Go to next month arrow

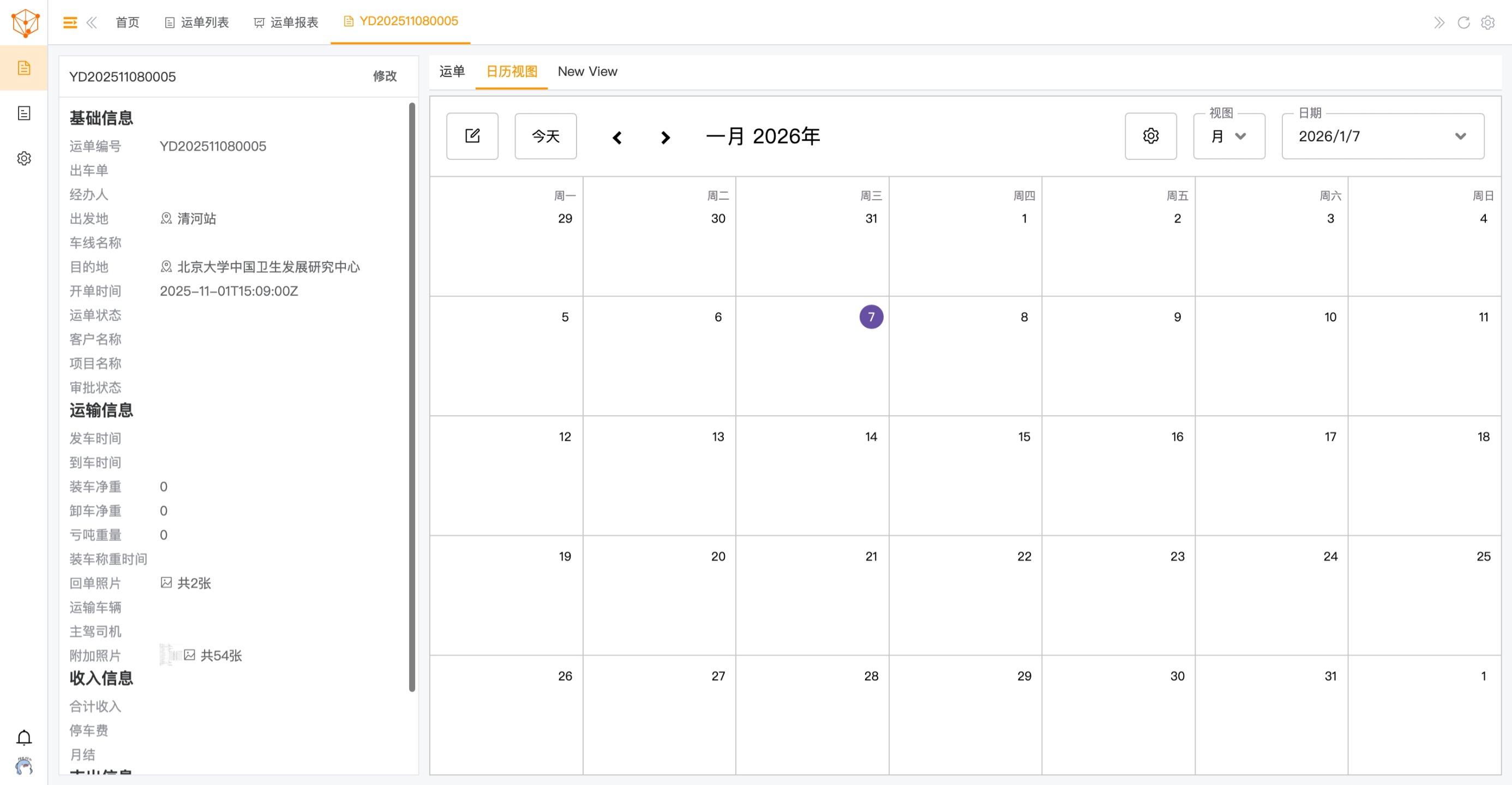click(664, 137)
